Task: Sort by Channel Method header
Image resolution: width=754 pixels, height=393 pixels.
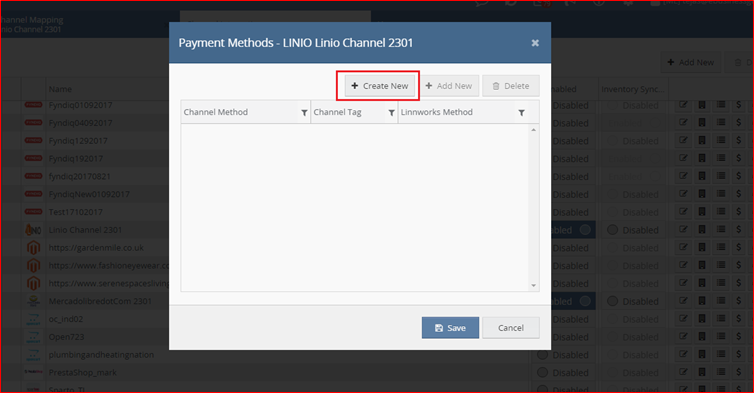Action: 215,112
